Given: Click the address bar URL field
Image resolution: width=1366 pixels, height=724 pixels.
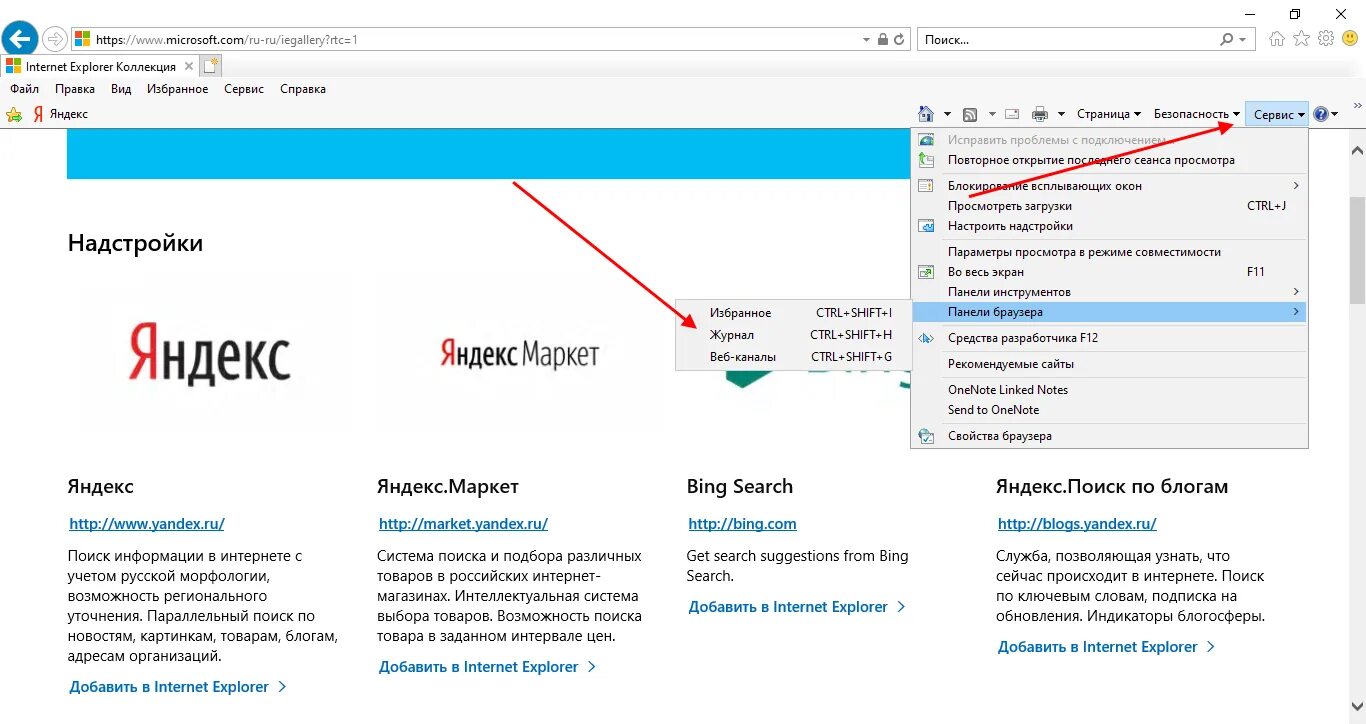Looking at the screenshot, I should (466, 40).
